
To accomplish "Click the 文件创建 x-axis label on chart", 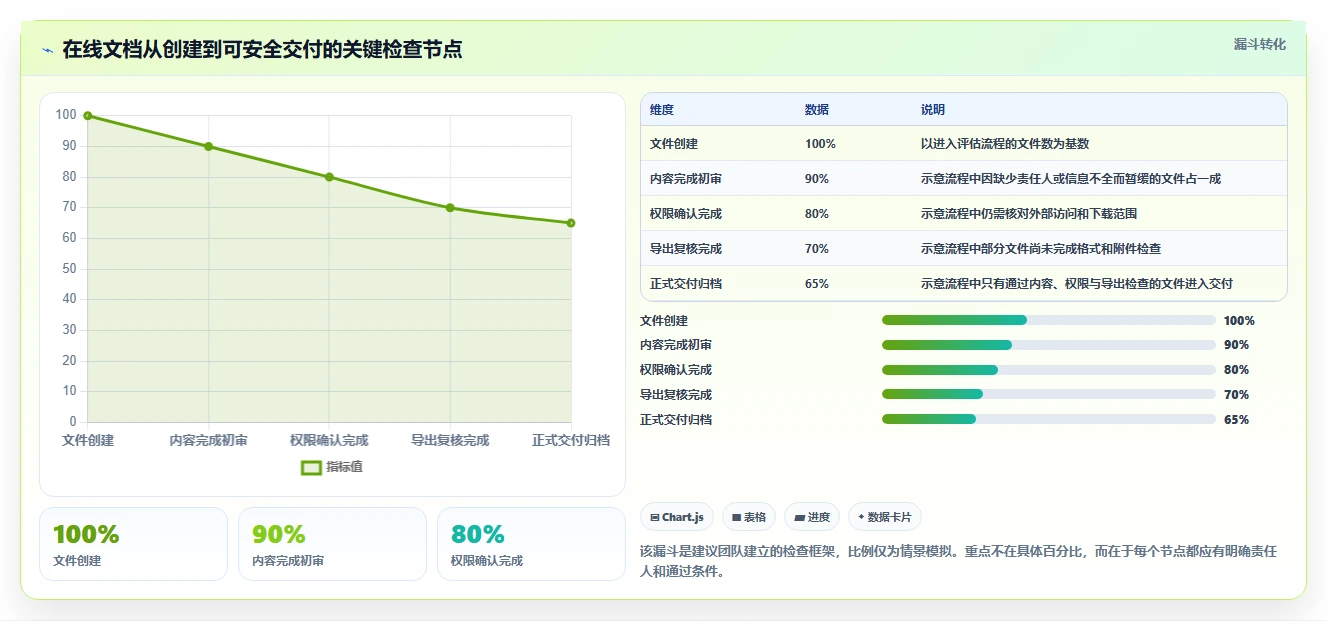I will 88,440.
